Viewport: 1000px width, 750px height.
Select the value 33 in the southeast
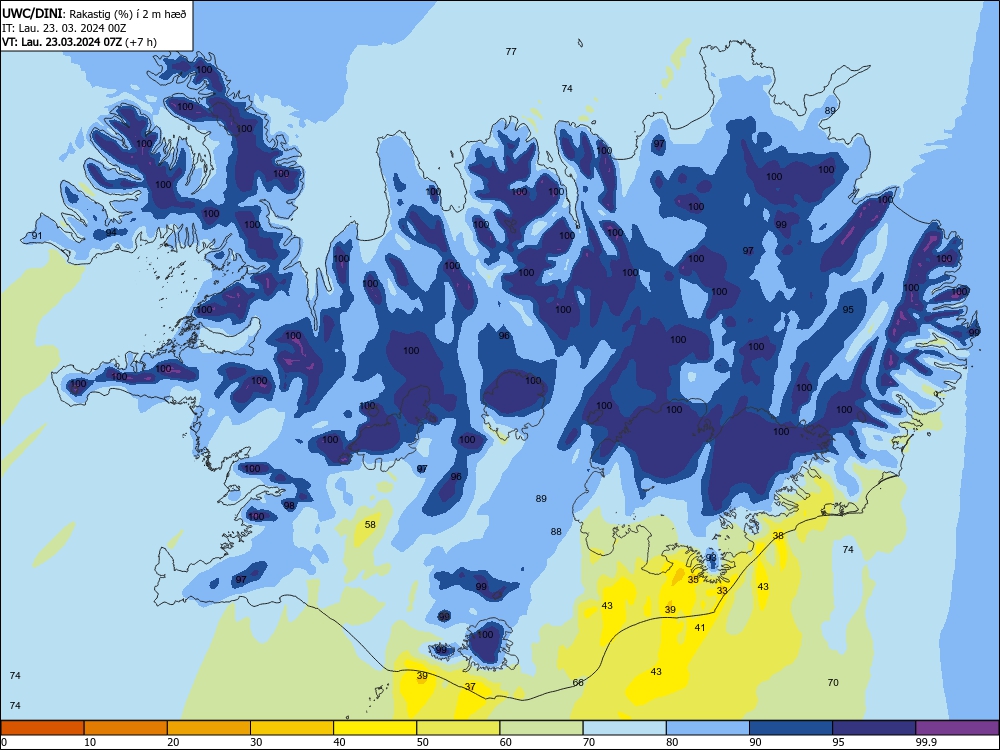722,591
